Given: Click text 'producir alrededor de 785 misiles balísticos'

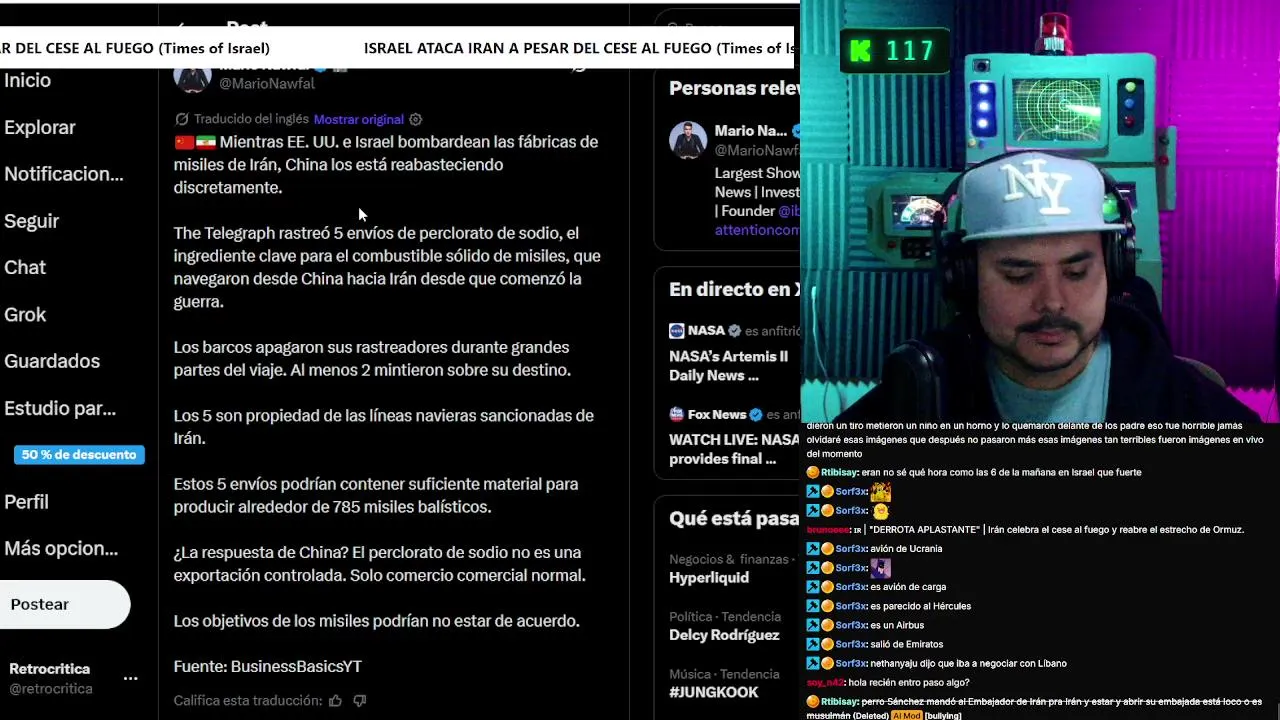Looking at the screenshot, I should click(332, 507).
